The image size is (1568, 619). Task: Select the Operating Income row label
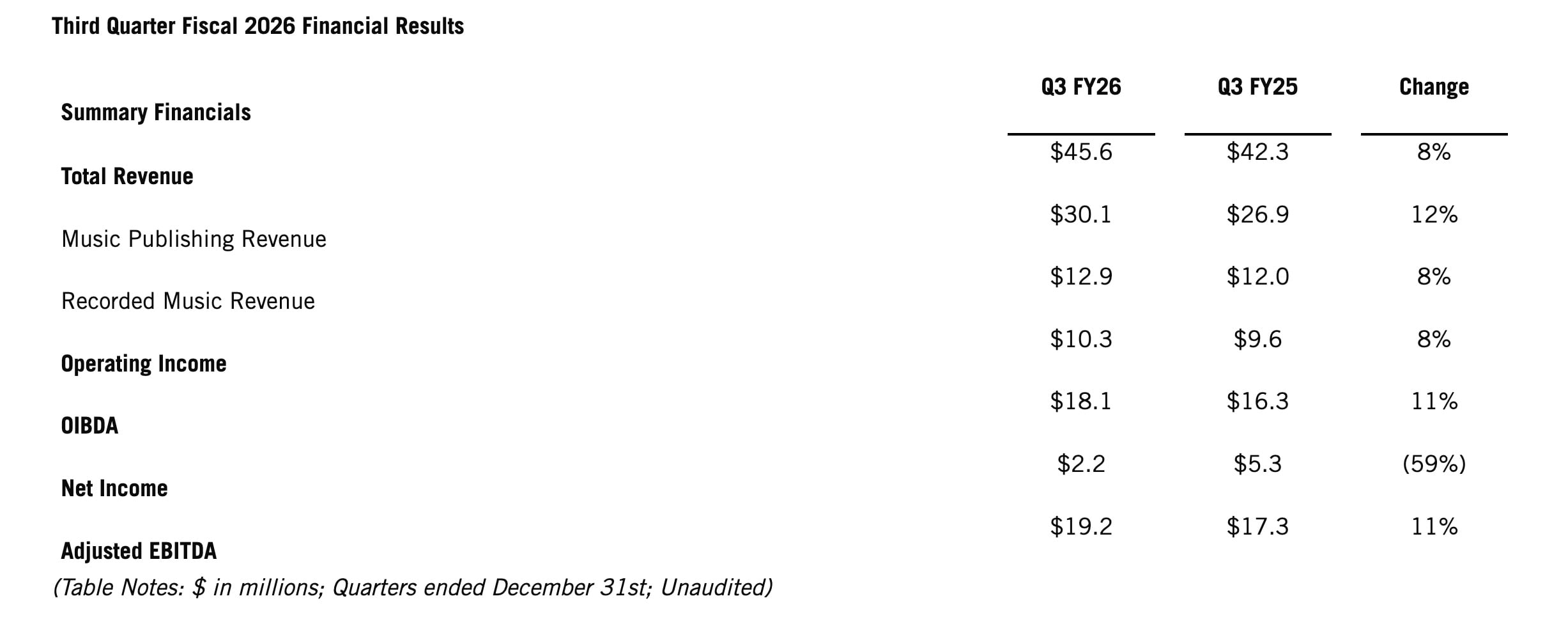click(144, 364)
